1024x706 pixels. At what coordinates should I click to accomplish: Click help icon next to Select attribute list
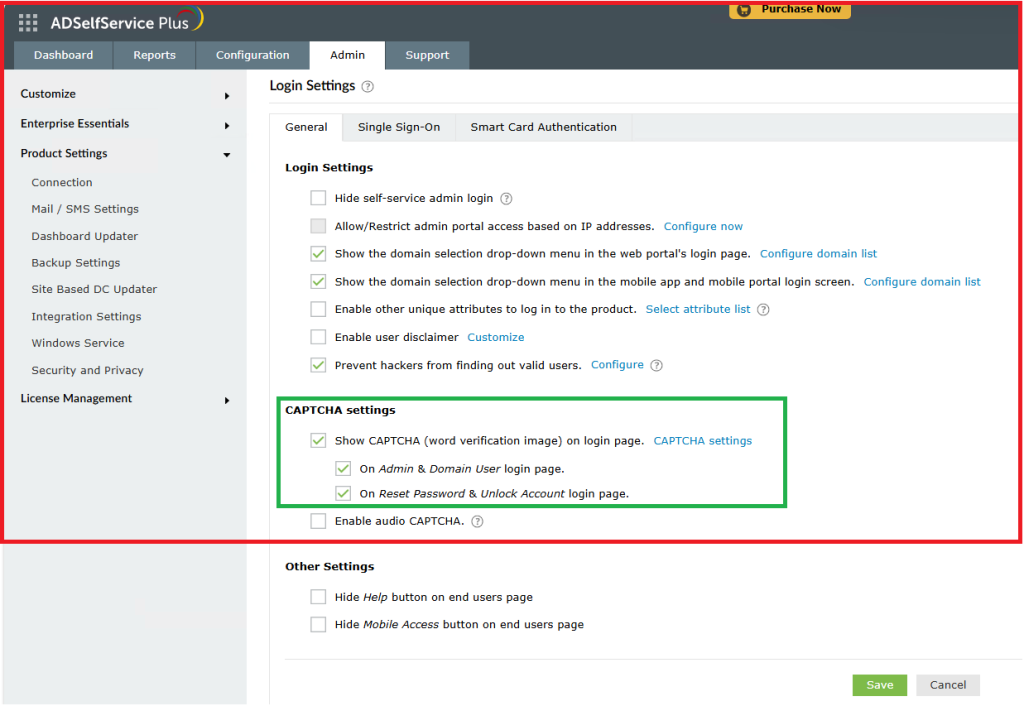click(x=764, y=310)
